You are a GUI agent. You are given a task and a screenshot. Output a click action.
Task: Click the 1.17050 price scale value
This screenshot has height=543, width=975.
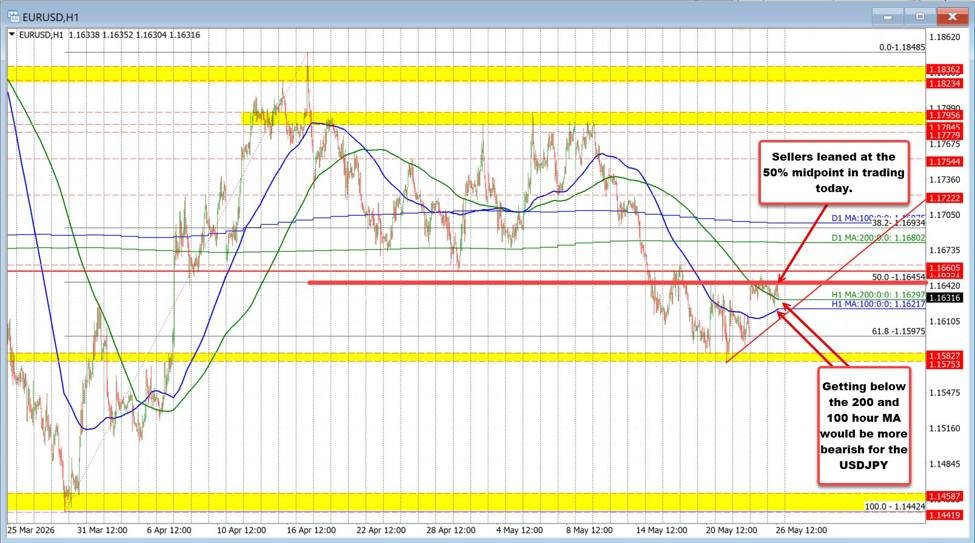point(945,215)
